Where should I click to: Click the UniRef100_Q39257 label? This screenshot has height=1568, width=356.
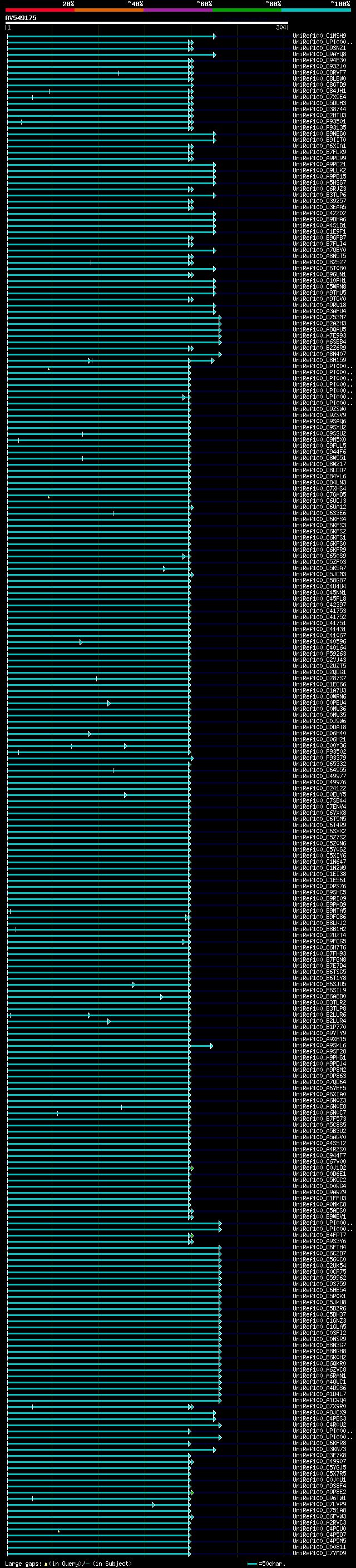319,201
